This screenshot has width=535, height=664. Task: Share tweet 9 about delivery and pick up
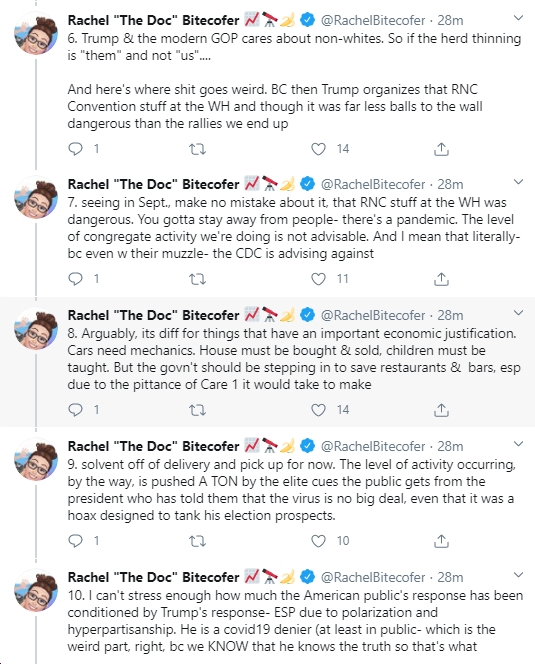click(441, 541)
